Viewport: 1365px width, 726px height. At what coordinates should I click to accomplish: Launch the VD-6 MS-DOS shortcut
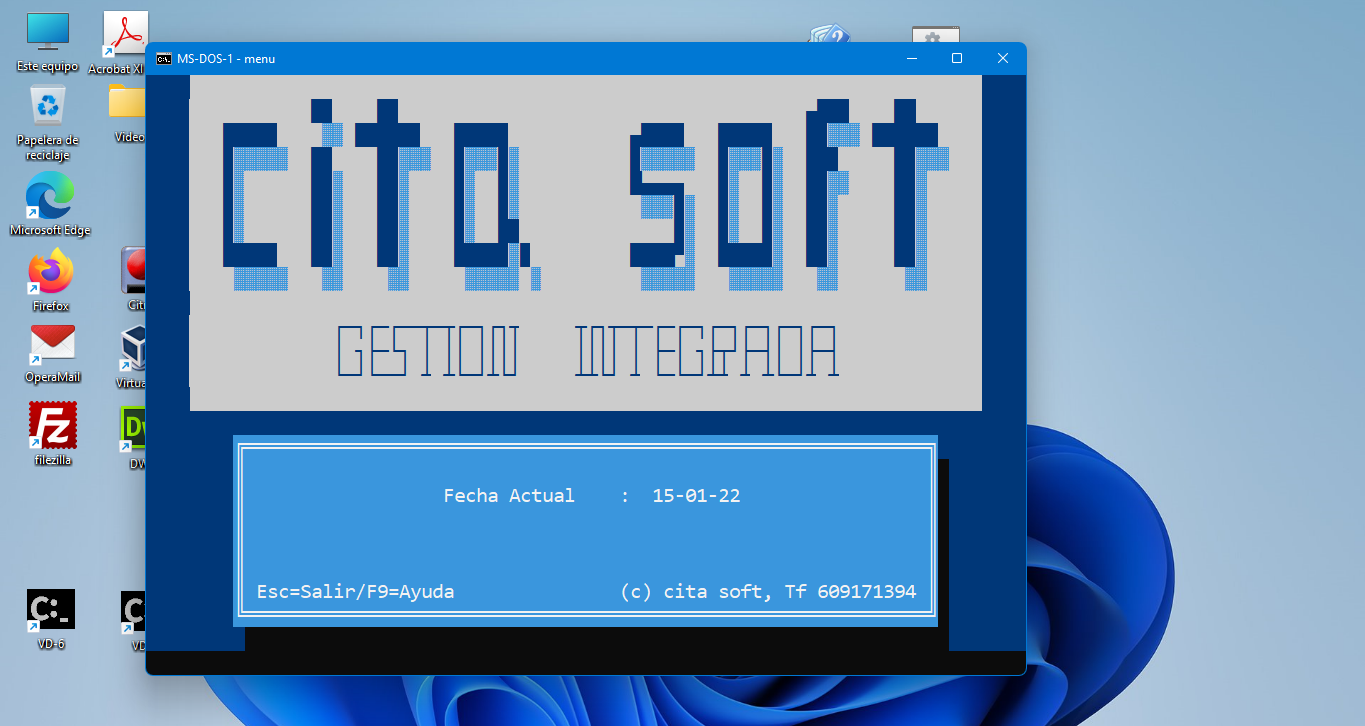click(x=50, y=610)
